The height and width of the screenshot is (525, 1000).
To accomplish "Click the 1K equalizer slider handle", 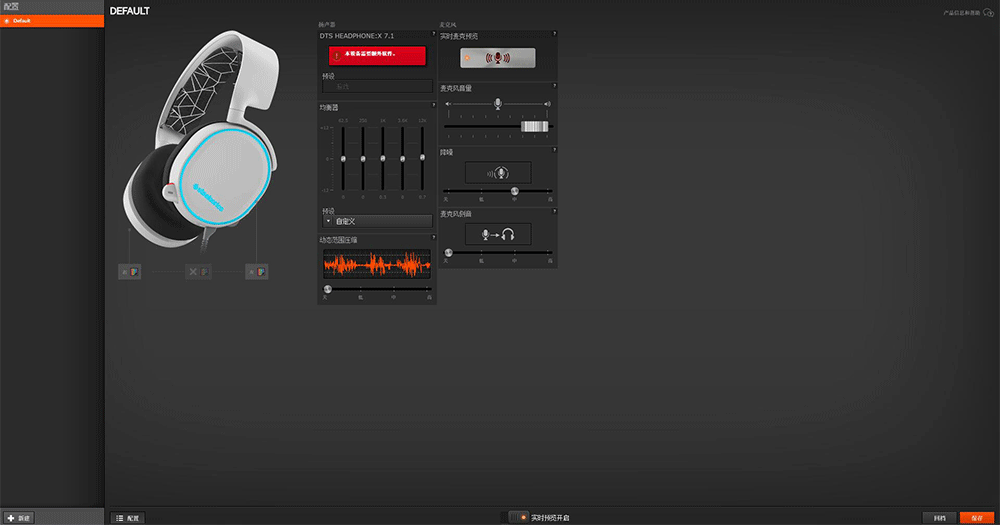I will [x=383, y=158].
